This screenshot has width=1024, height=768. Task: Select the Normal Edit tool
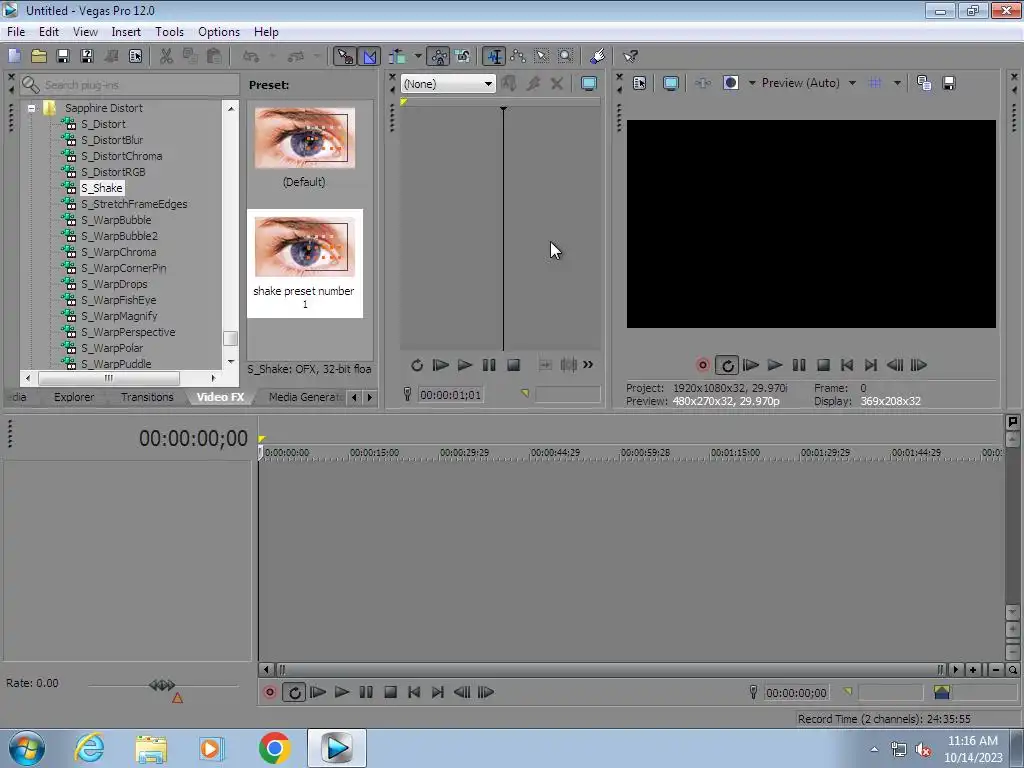pos(494,57)
